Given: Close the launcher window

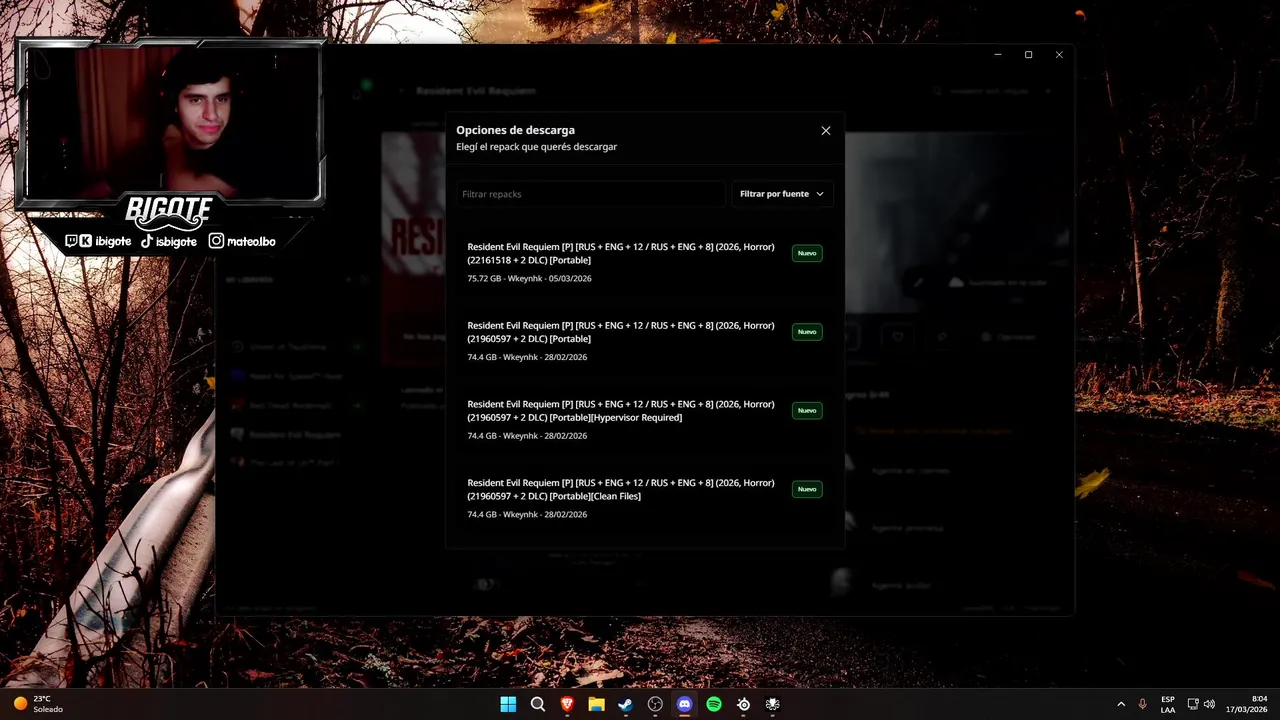Looking at the screenshot, I should coord(1059,55).
